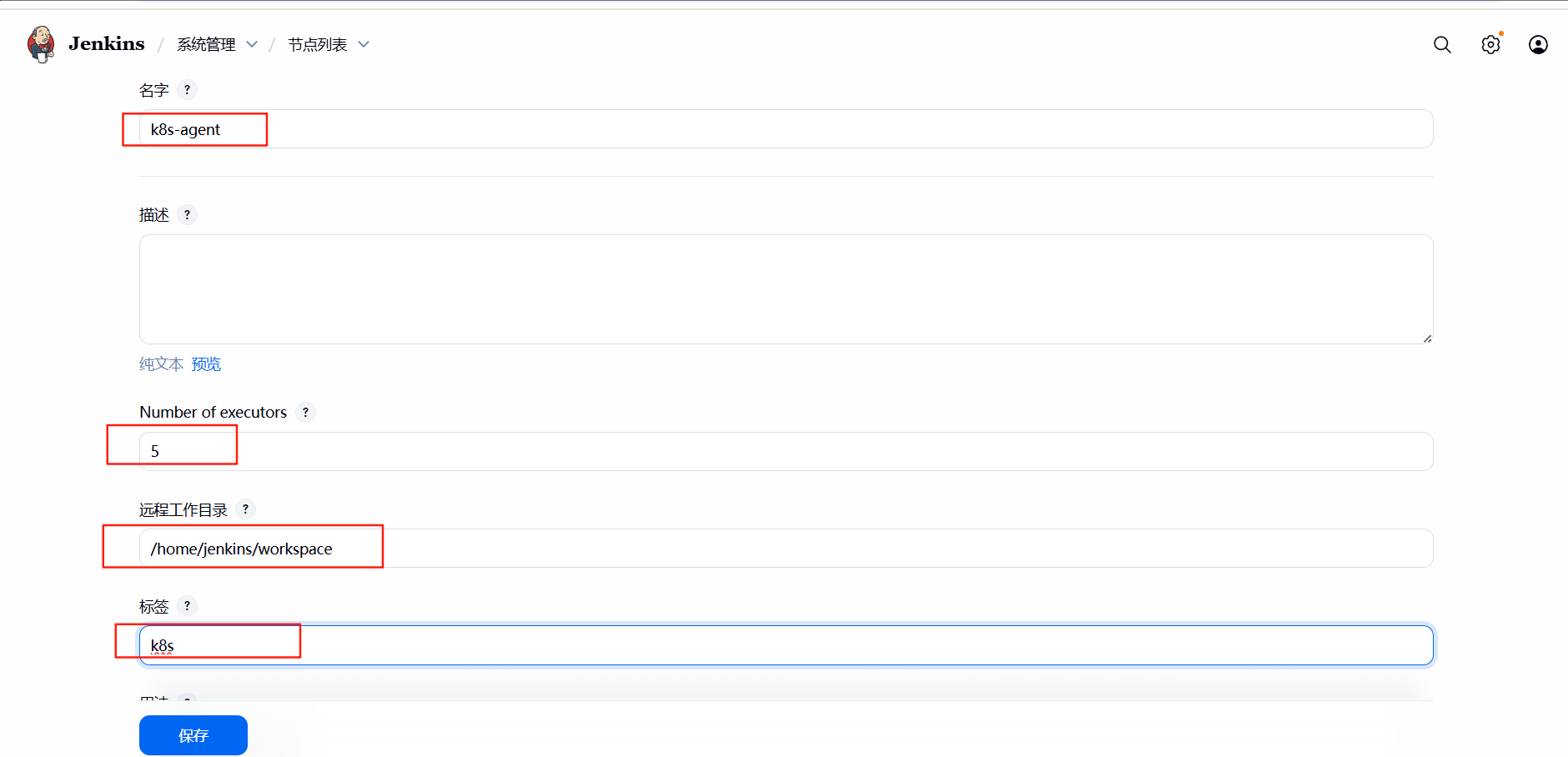The height and width of the screenshot is (757, 1568).
Task: Select the 纯文本 link
Action: click(161, 364)
